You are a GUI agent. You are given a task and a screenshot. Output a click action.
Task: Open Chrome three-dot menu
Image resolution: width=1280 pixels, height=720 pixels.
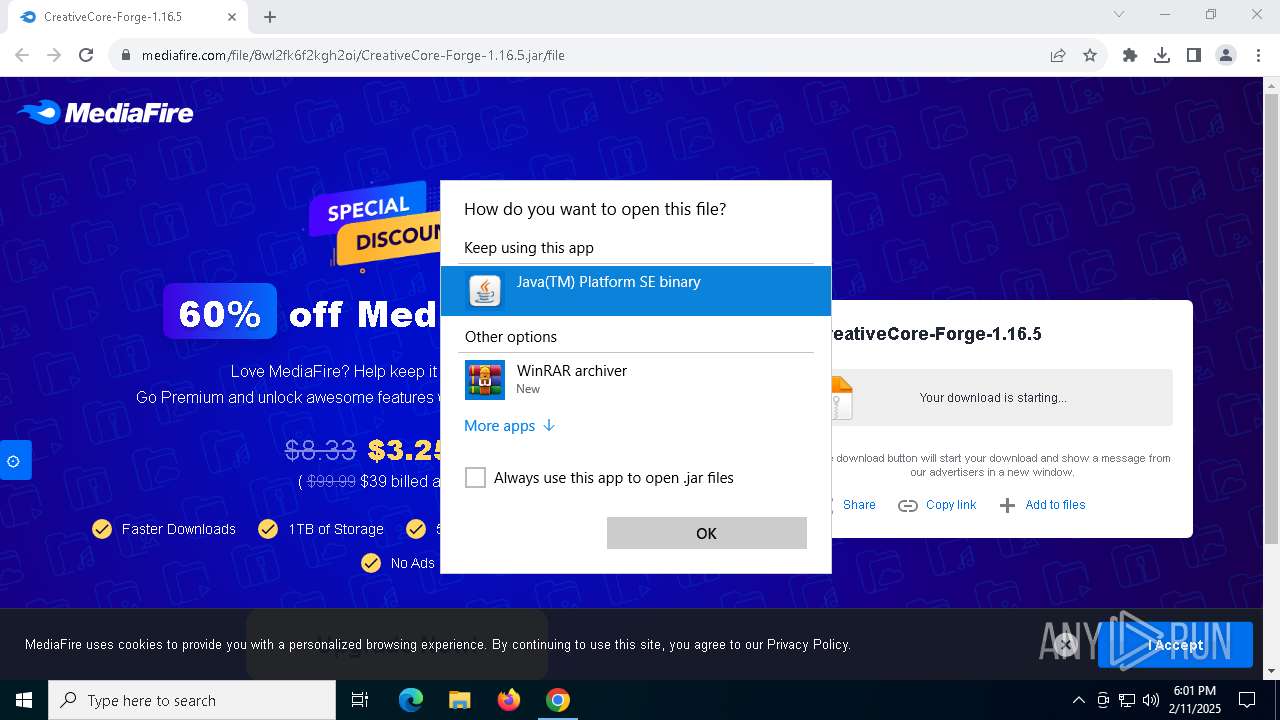(1258, 55)
